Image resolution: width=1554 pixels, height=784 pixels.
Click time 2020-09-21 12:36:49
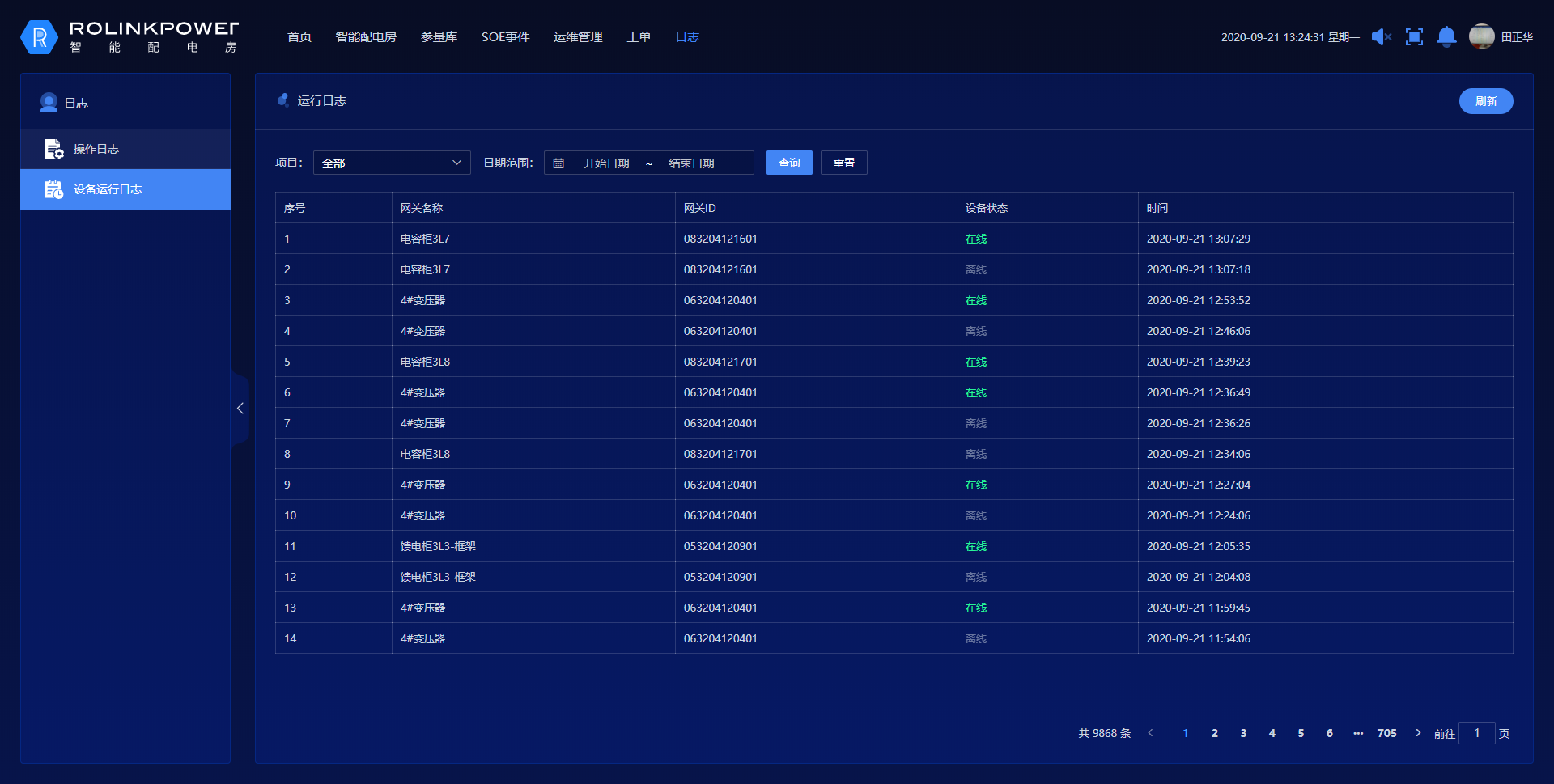click(x=1199, y=392)
